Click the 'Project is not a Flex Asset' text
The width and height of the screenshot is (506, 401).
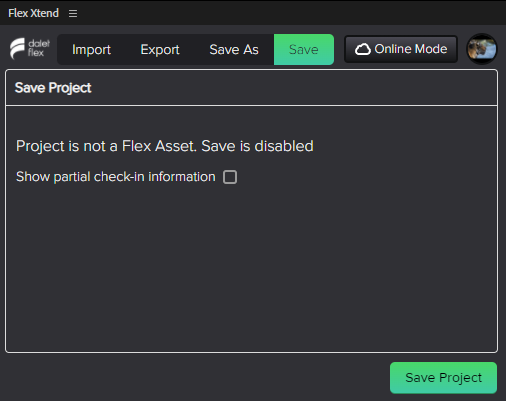point(106,146)
